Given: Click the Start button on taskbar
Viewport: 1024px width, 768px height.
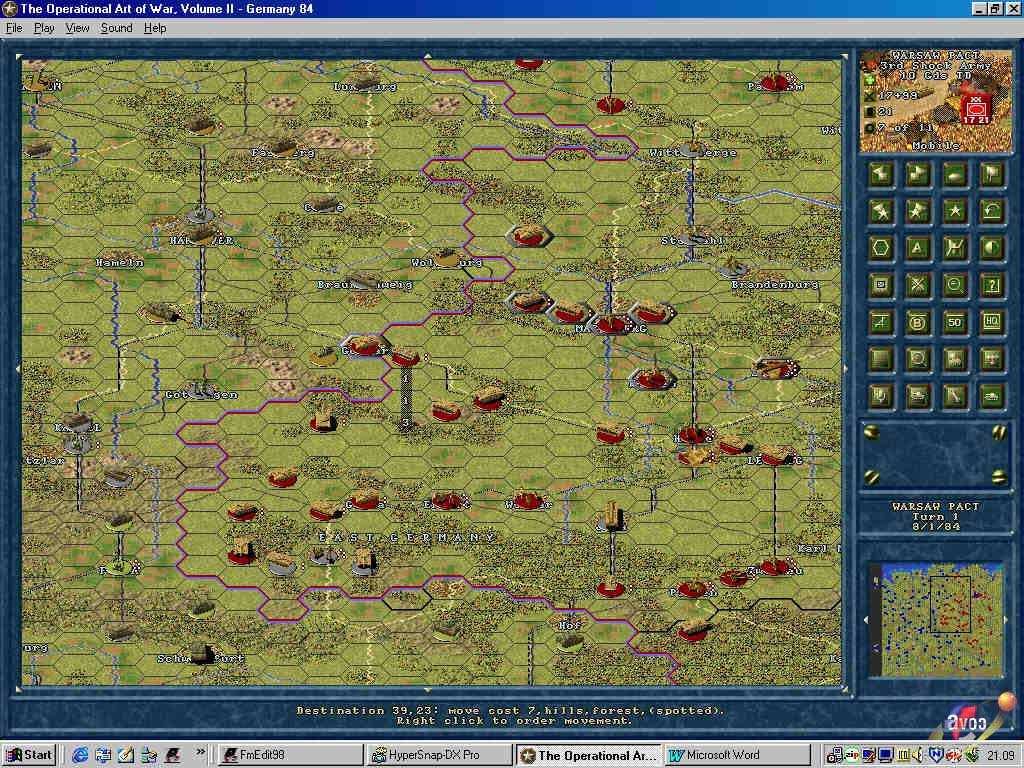Looking at the screenshot, I should point(29,755).
